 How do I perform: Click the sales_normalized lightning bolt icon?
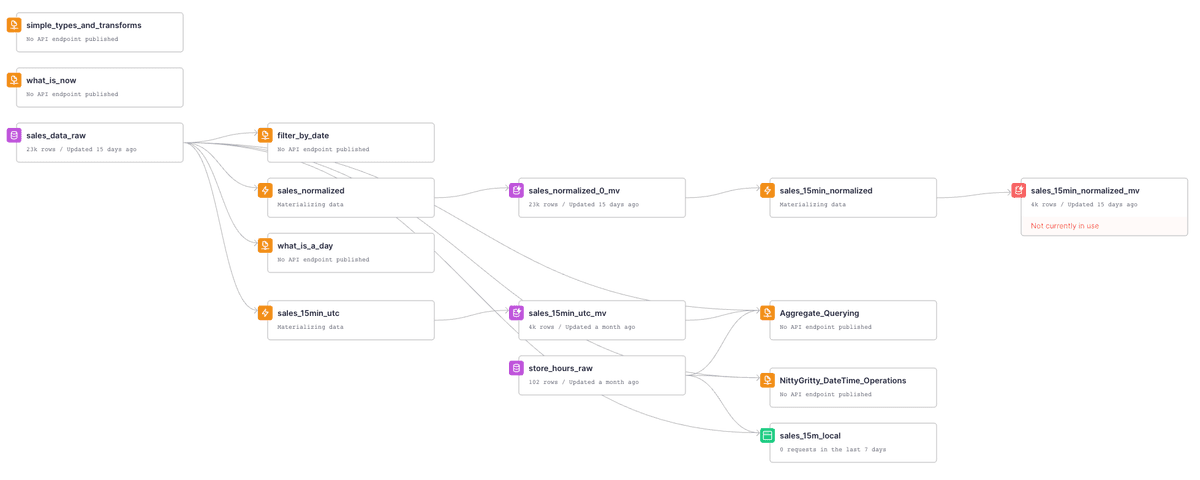pos(265,190)
